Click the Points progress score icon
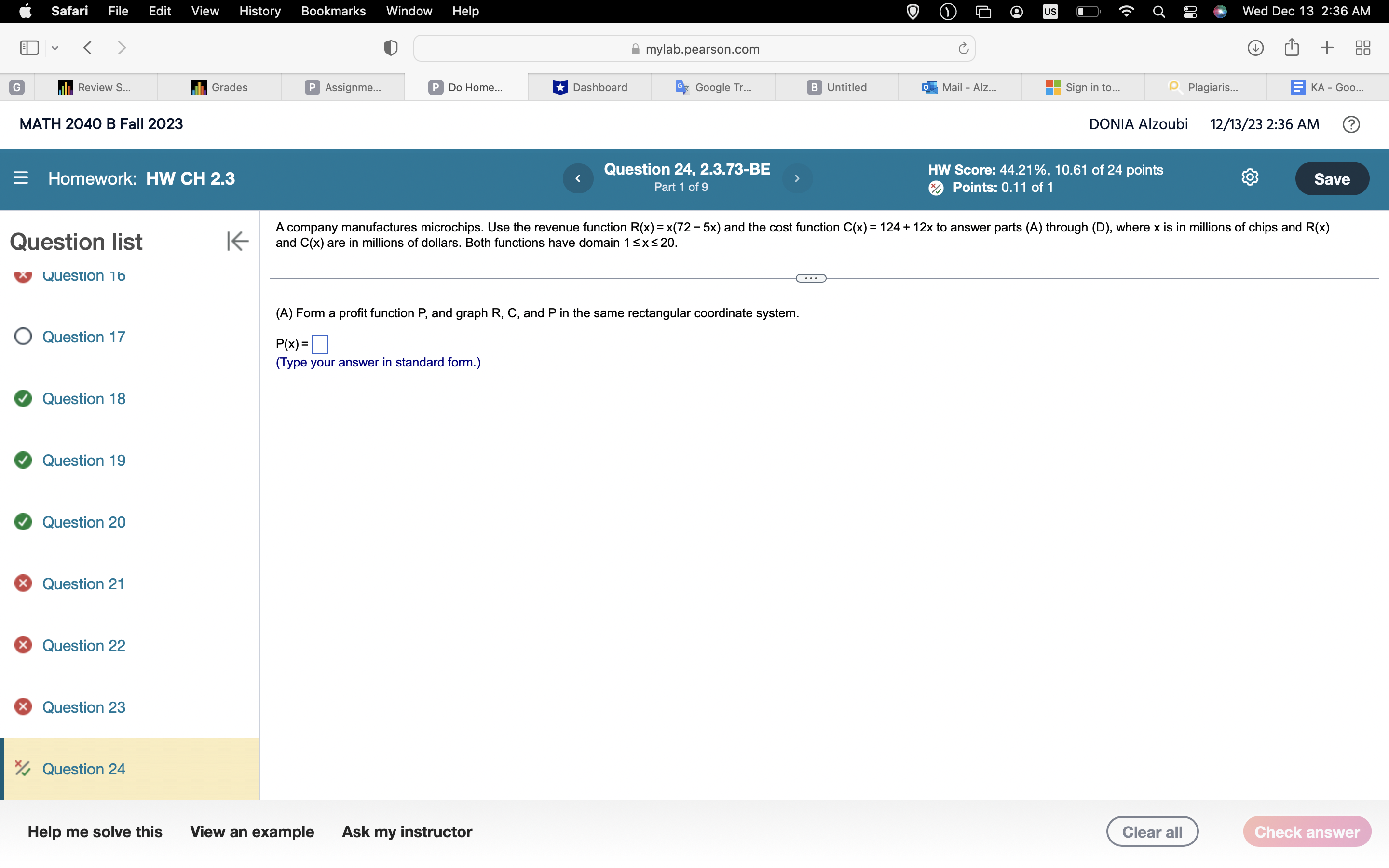This screenshot has width=1389, height=868. pos(935,188)
